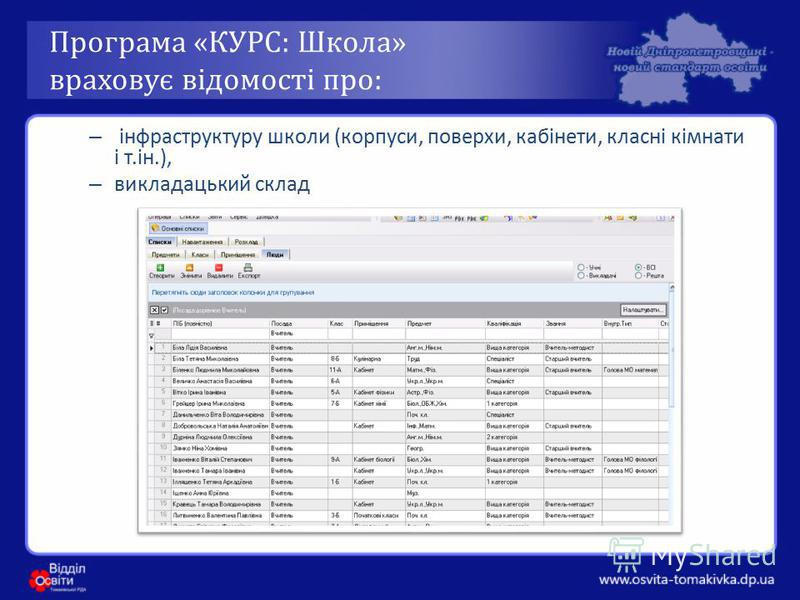
Task: Sort by the Внутр.Тип column header
Action: click(630, 323)
